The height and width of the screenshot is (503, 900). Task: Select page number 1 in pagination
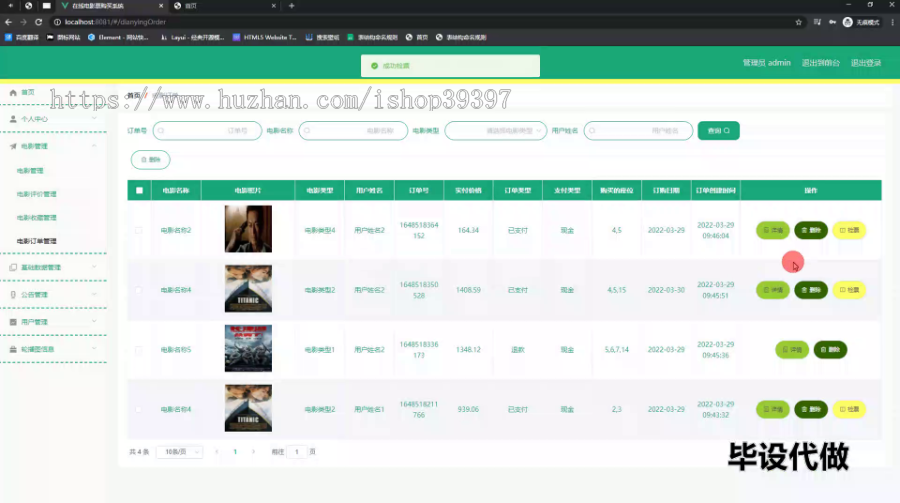(x=235, y=452)
